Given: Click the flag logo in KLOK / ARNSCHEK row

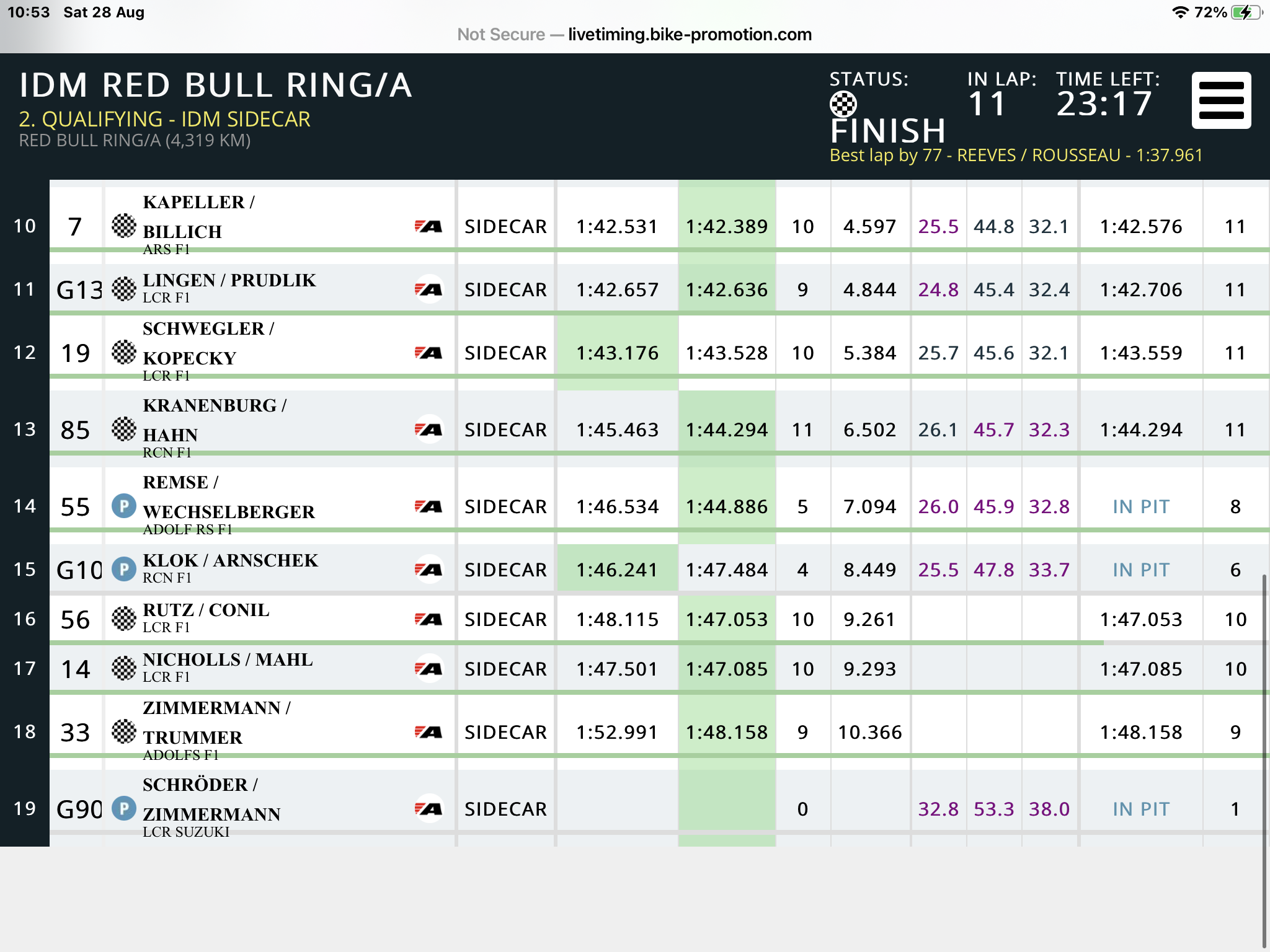Looking at the screenshot, I should [x=429, y=570].
